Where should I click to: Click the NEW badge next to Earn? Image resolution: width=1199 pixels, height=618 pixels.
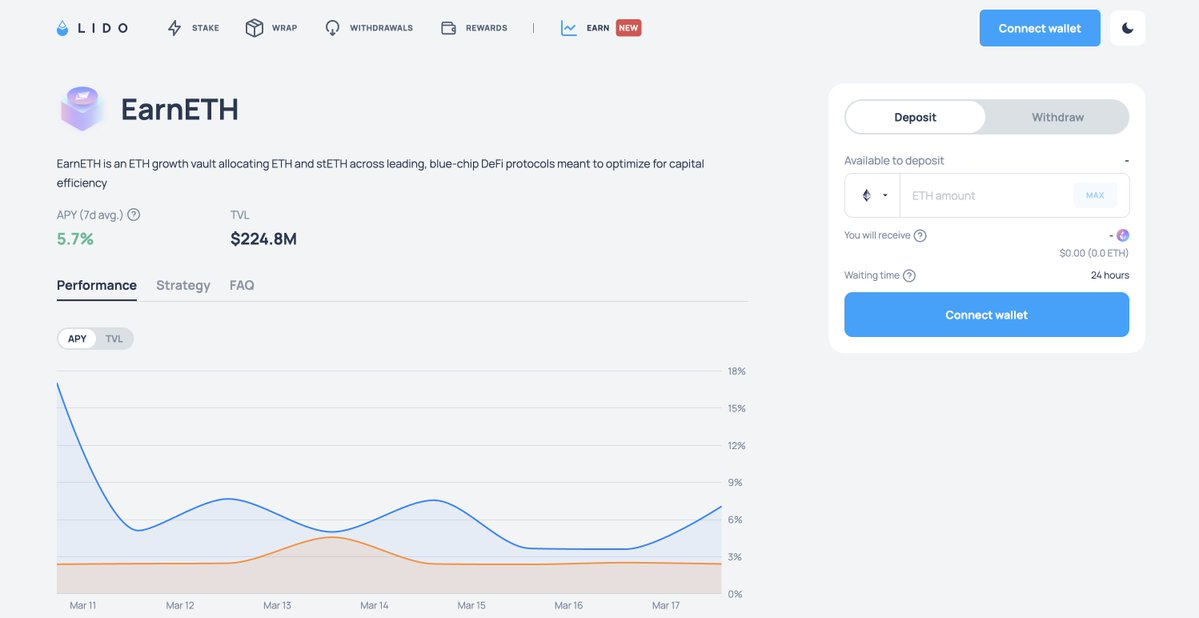(629, 28)
